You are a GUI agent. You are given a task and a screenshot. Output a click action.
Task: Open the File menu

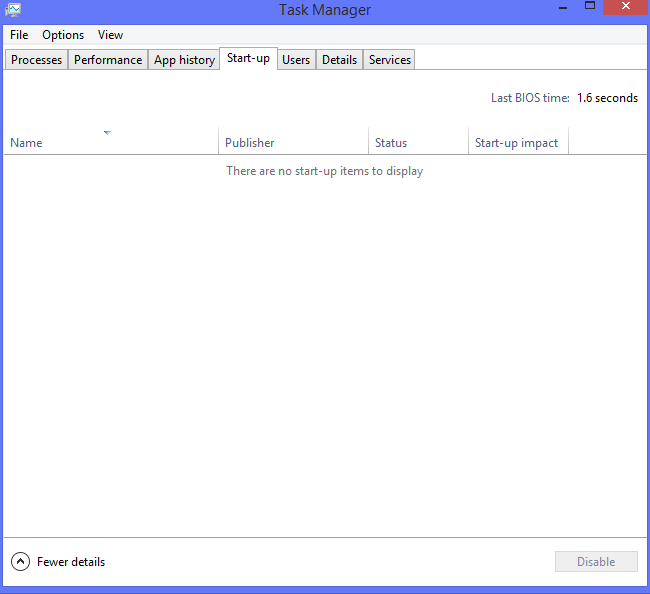point(19,35)
